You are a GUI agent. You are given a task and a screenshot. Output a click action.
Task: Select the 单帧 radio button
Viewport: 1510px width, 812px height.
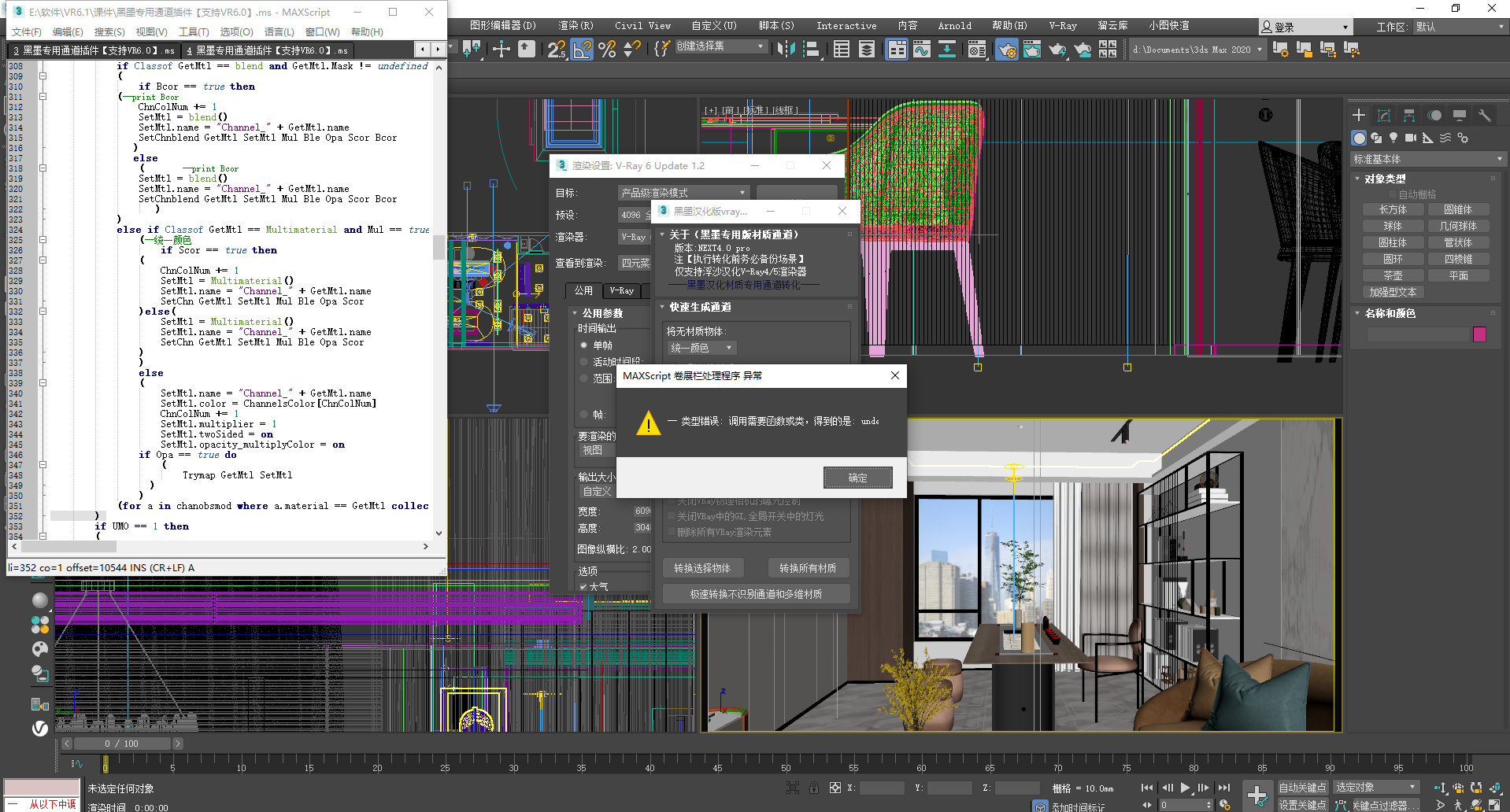coord(584,345)
